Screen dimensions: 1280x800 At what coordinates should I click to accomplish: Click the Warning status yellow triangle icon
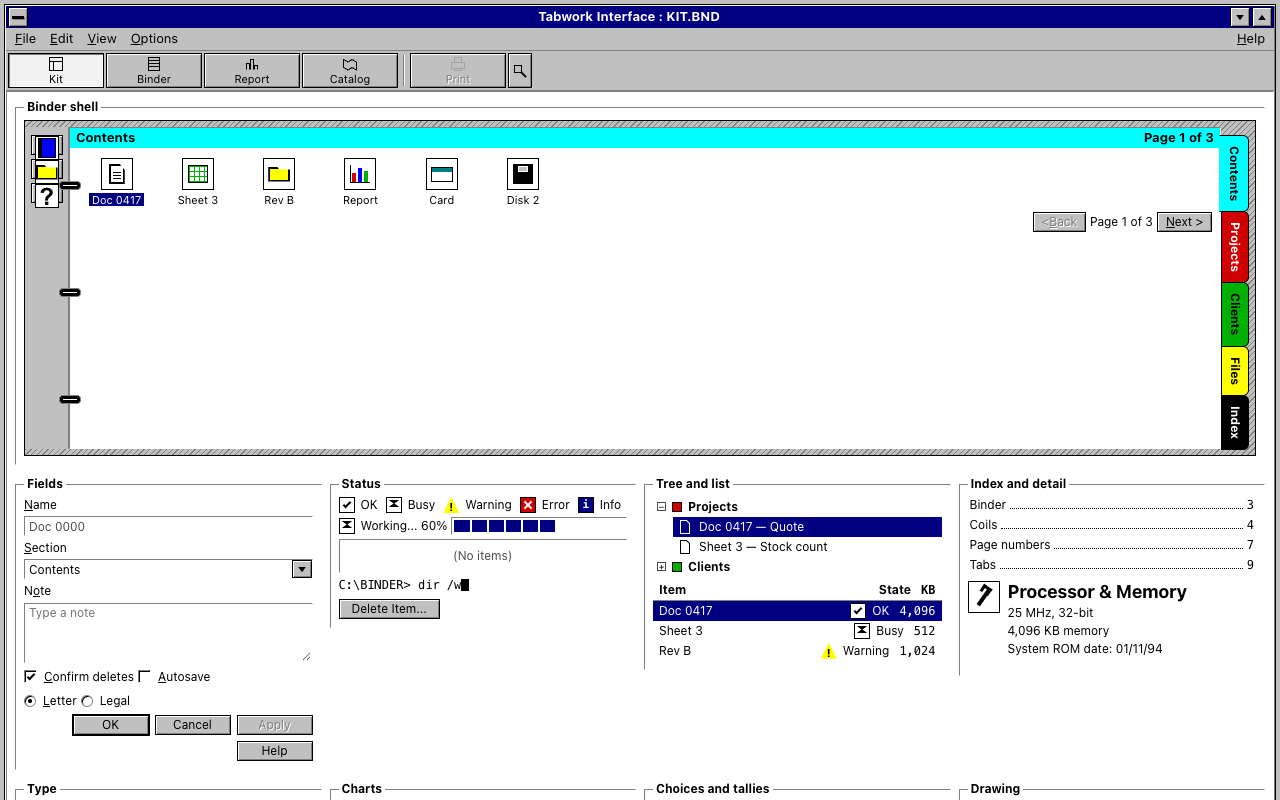click(x=451, y=506)
